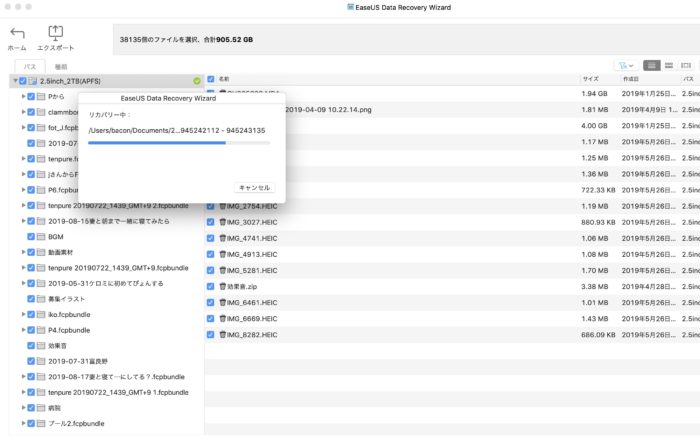Collapse the 2.5inch_2TB(APFS) tree node
The image size is (700, 441).
click(15, 81)
